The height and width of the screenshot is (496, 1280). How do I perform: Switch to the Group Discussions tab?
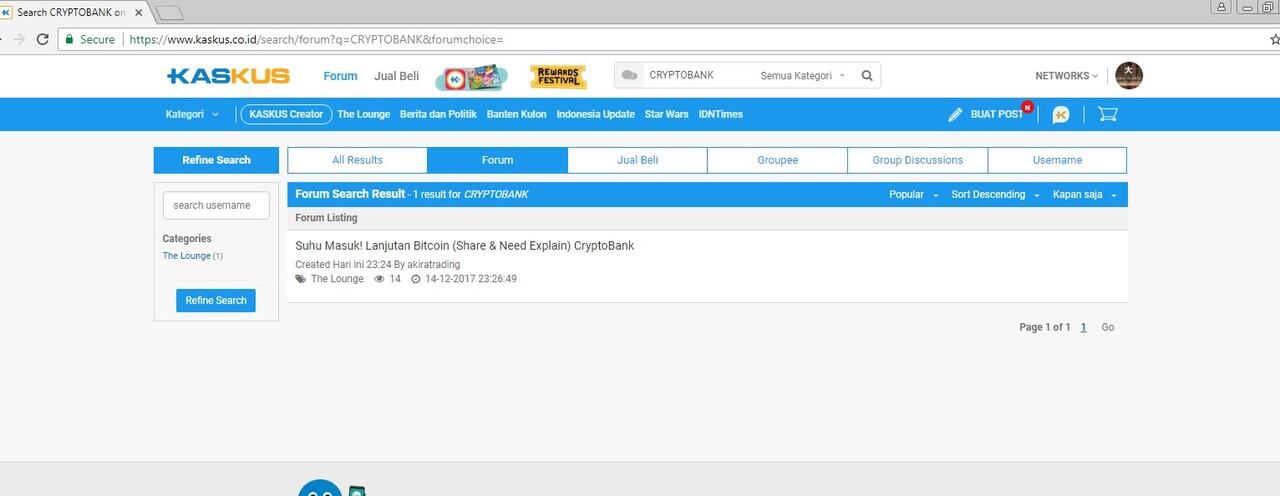[917, 160]
